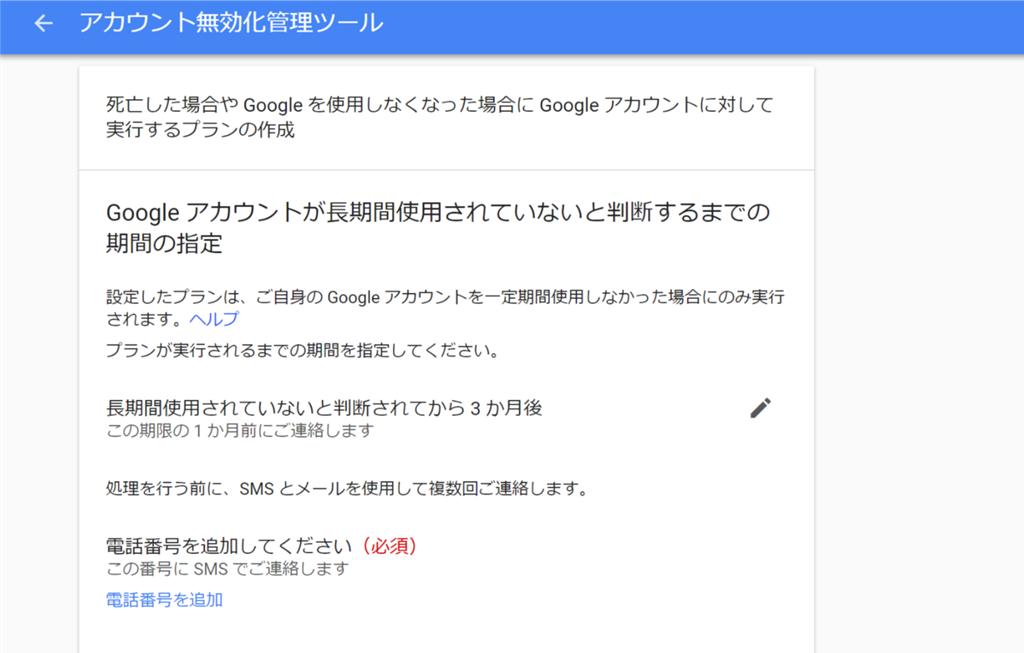1024x653 pixels.
Task: Click the 期間の指定 section heading
Action: coord(438,227)
